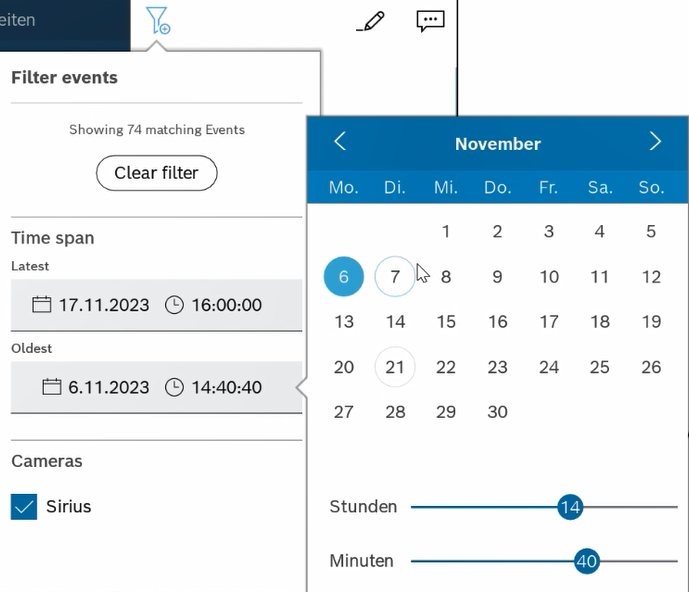Open Oldest date 6.11.2023 picker

108,387
